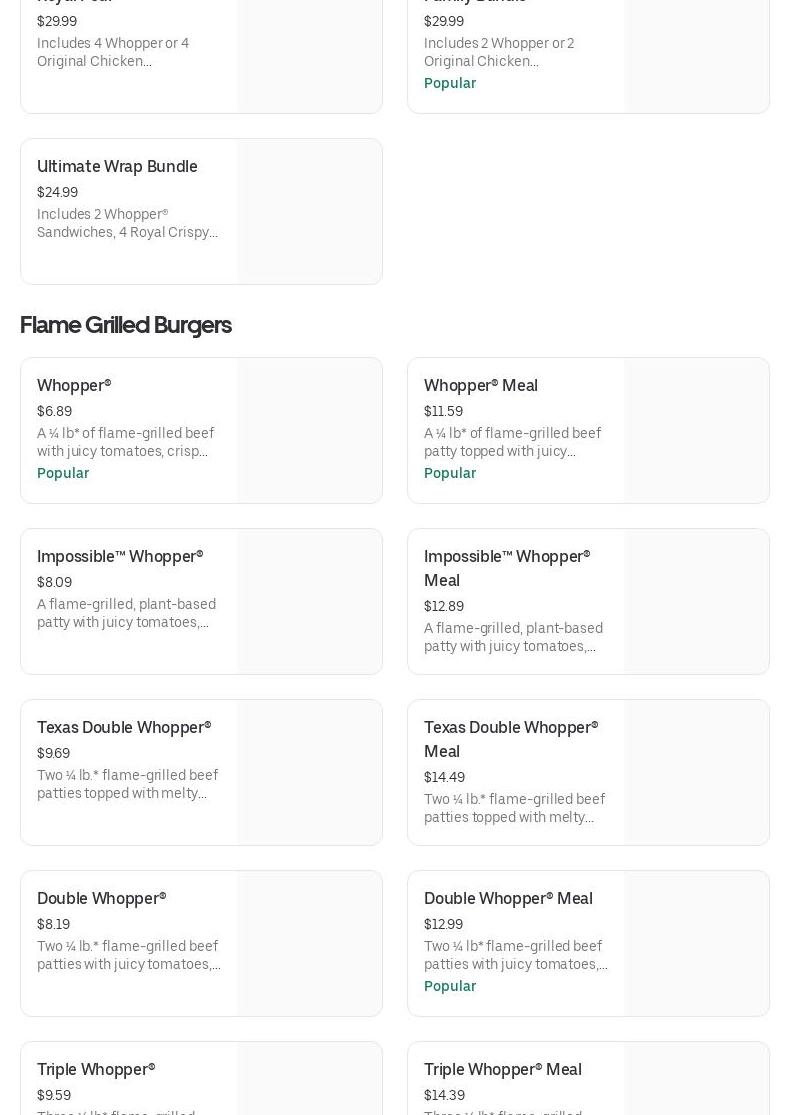Open the Whopper® Meal image thumbnail
Screen dimensions: 804x1115
click(x=696, y=430)
